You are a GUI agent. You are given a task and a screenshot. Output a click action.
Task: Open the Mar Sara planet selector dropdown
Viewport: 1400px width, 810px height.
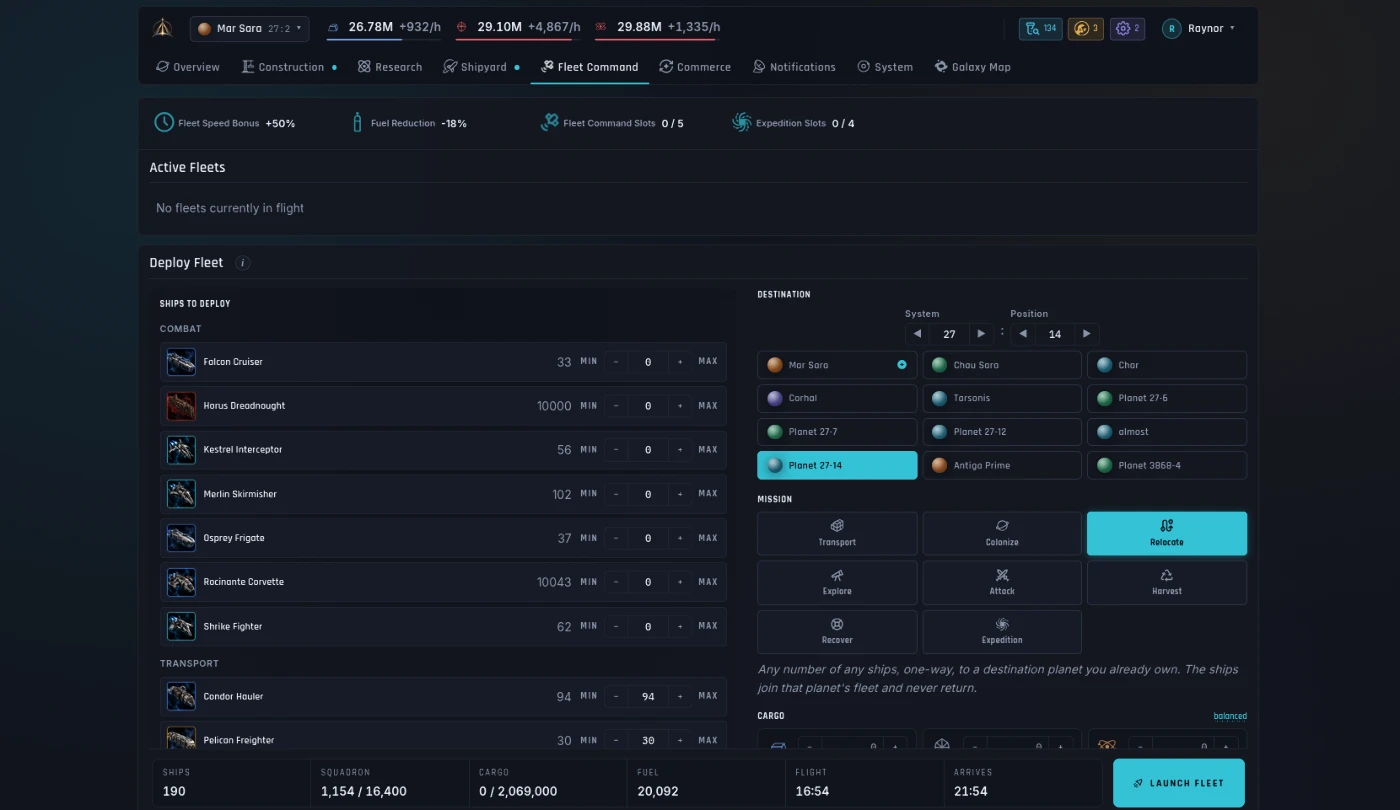pos(250,29)
